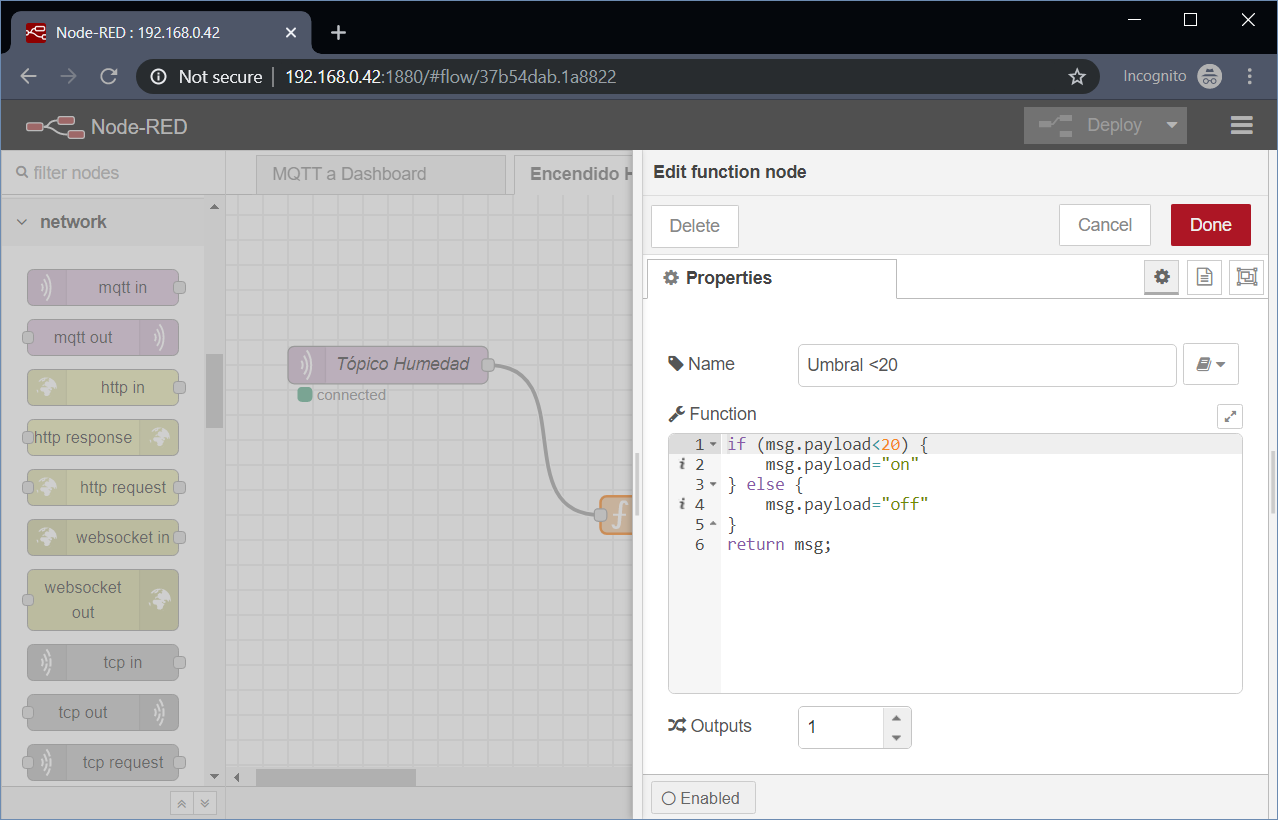Image resolution: width=1278 pixels, height=820 pixels.
Task: Open the function library book dropdown
Action: tap(1211, 365)
